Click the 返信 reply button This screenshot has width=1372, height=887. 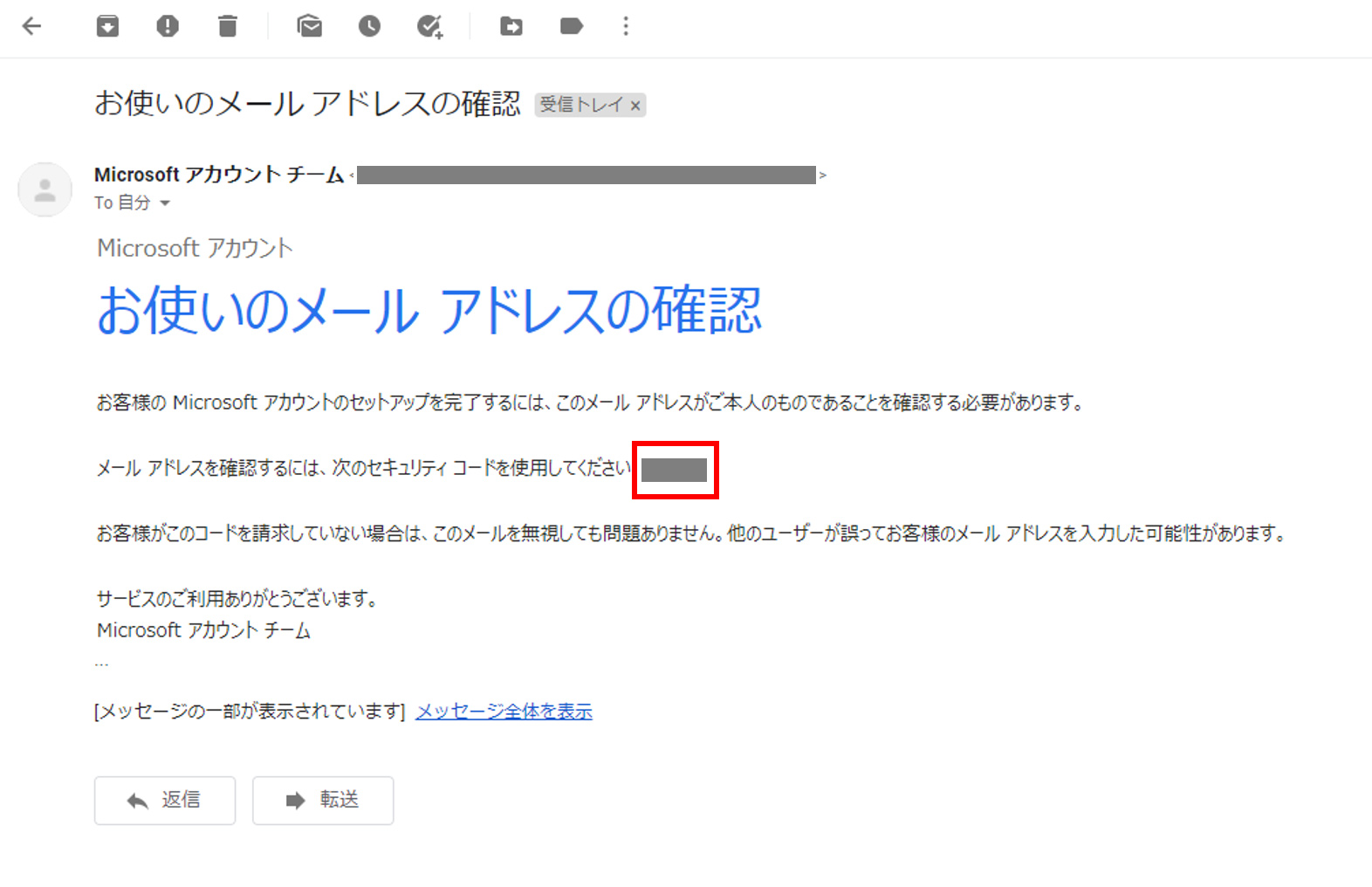165,801
